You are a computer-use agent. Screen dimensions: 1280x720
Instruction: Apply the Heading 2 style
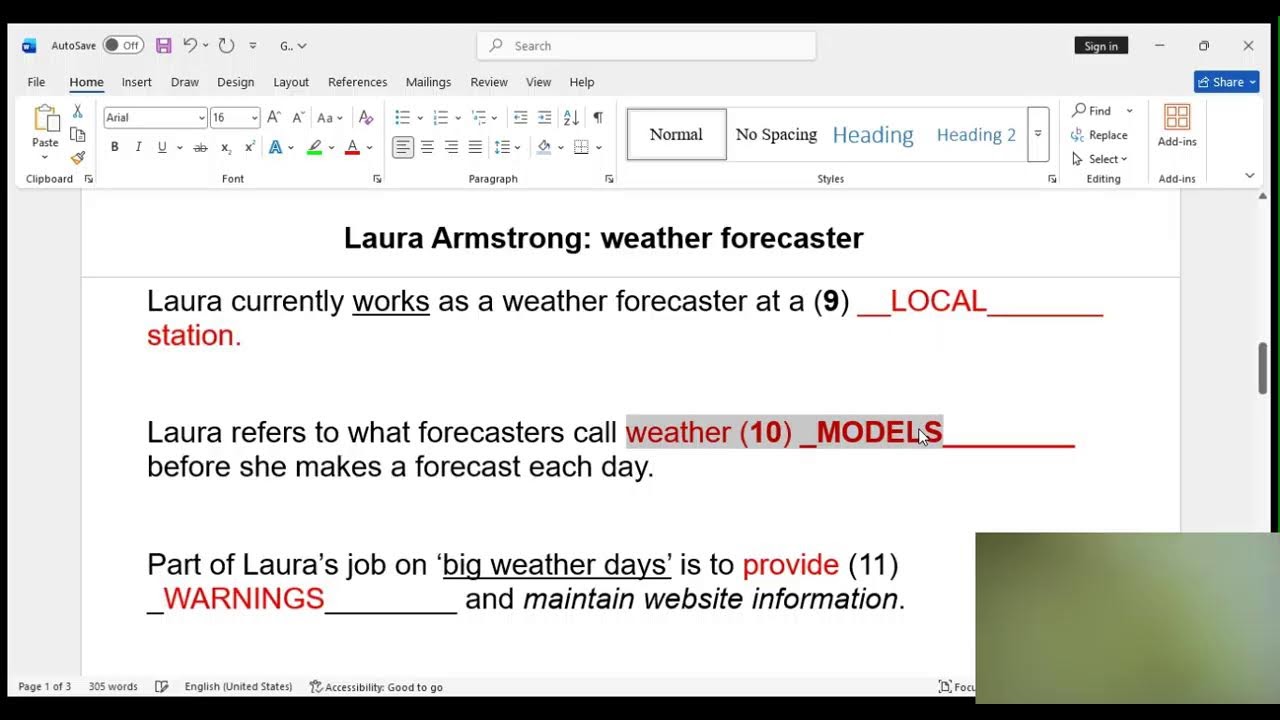(976, 134)
